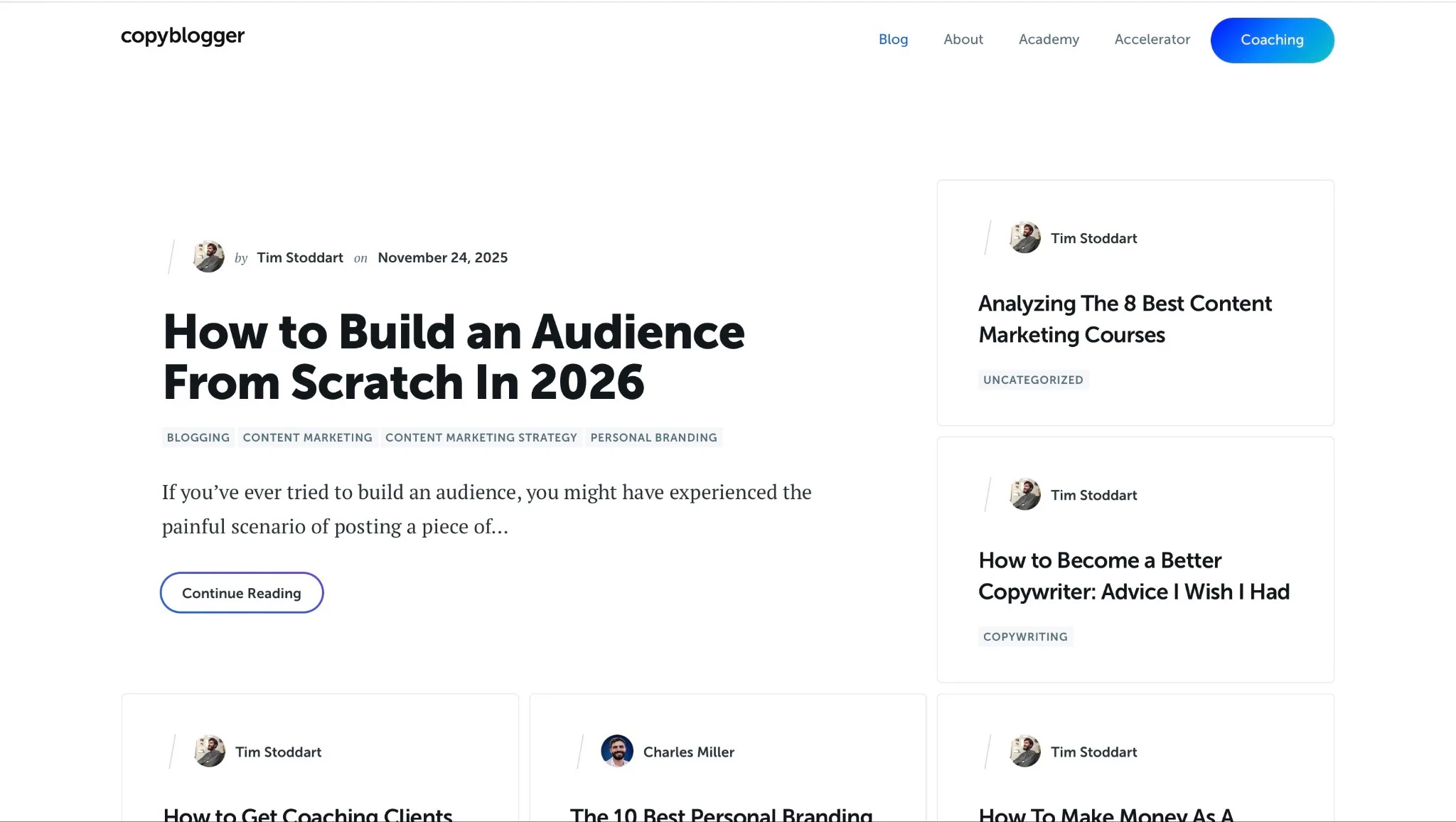
Task: Open 'How to Build an Audience From Scratch' headline
Action: 454,357
